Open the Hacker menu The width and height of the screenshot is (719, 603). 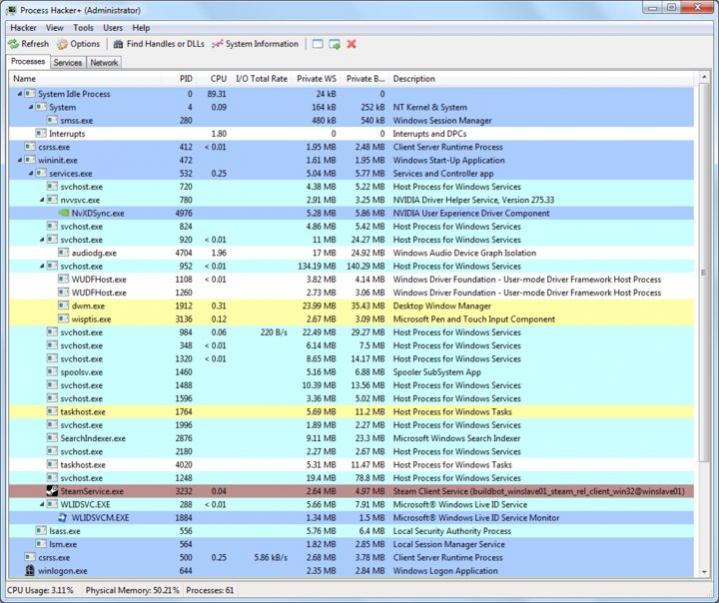22,28
